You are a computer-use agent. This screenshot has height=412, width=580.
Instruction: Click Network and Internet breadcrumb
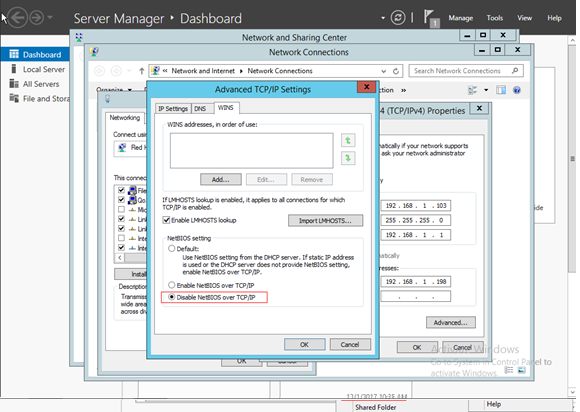[x=203, y=71]
